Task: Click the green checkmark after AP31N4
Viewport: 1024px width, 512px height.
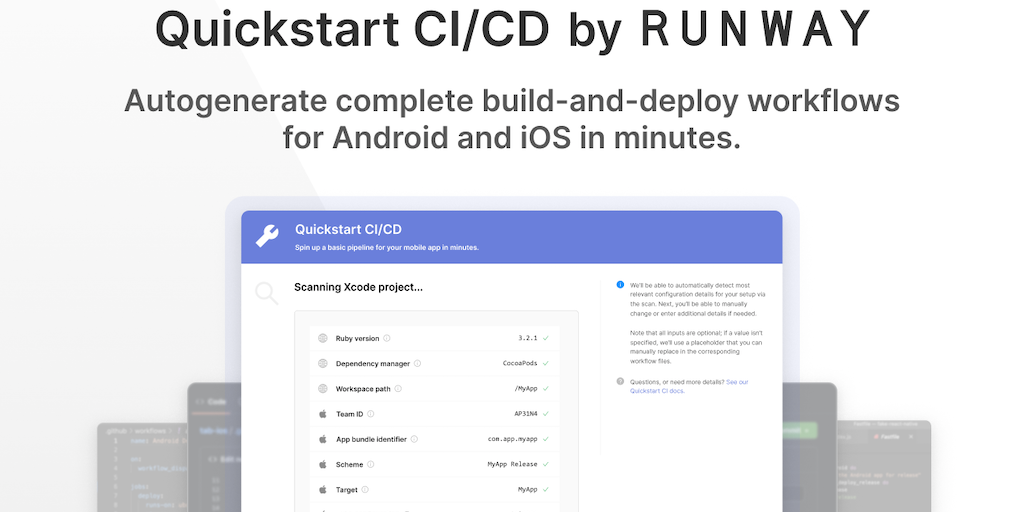Action: [x=546, y=413]
